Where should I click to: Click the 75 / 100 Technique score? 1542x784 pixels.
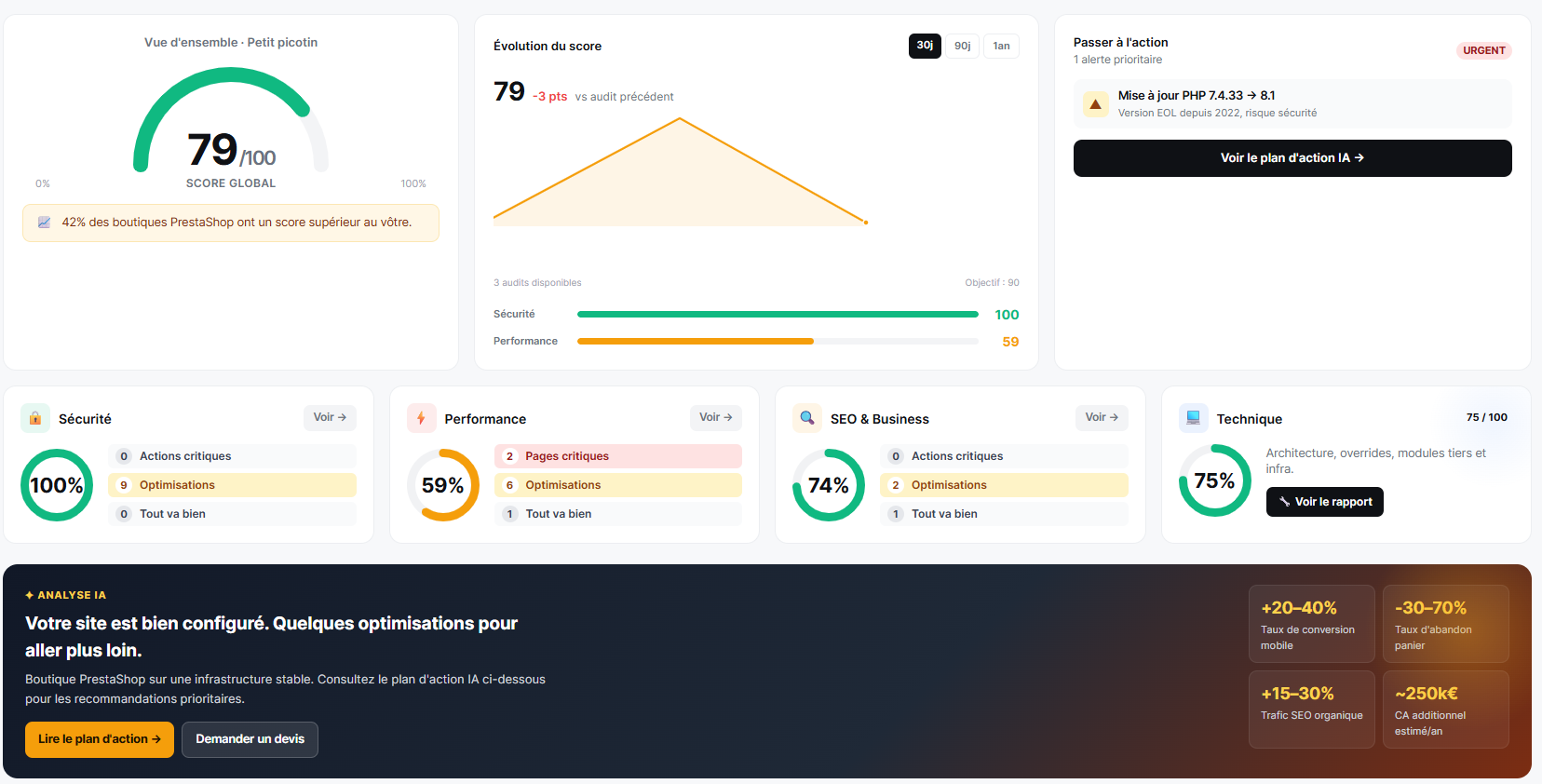[1487, 417]
